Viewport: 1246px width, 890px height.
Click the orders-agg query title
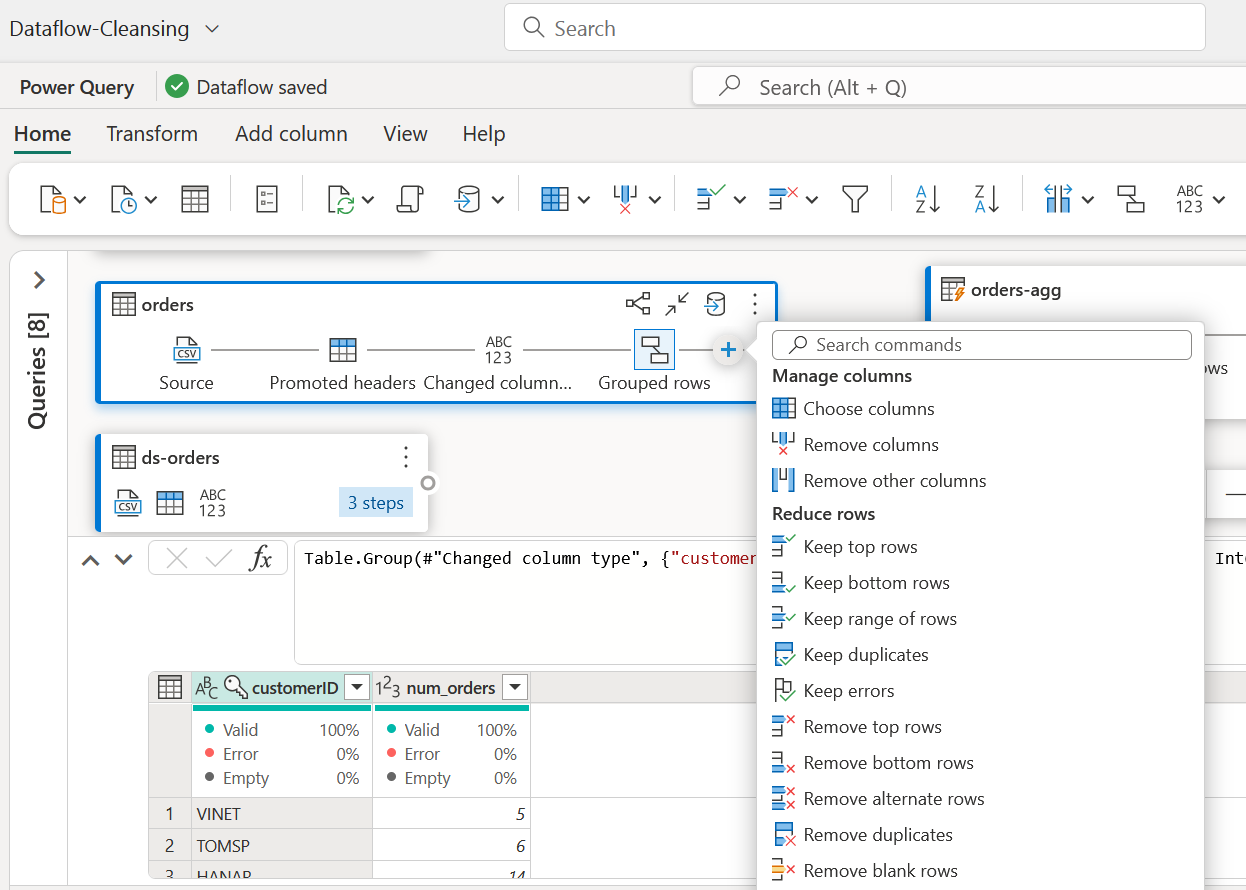click(1016, 290)
